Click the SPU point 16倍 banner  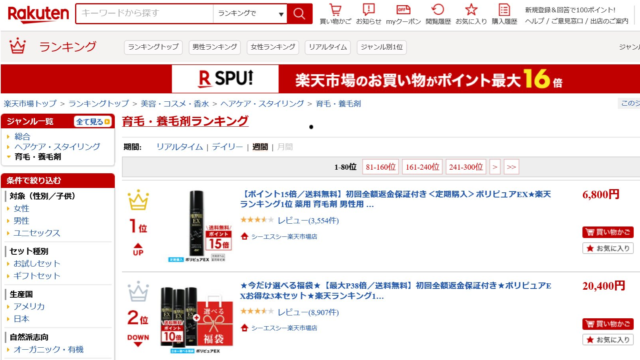point(320,79)
